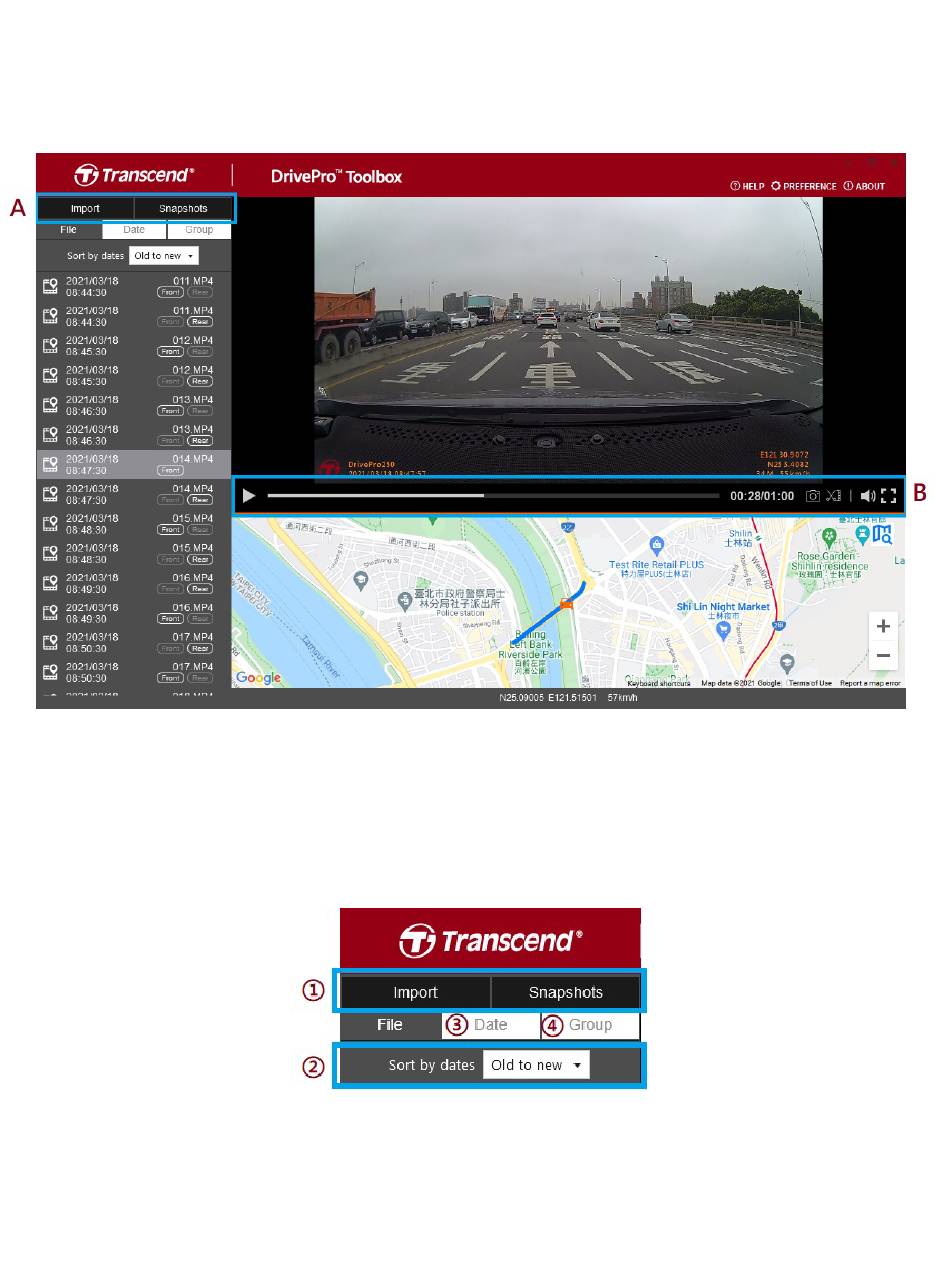The width and height of the screenshot is (950, 1267).
Task: Zoom in on the Google map
Action: pos(883,627)
